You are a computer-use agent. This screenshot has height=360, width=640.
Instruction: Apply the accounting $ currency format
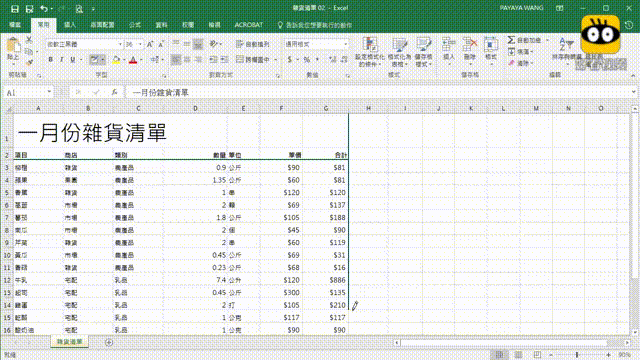point(290,60)
